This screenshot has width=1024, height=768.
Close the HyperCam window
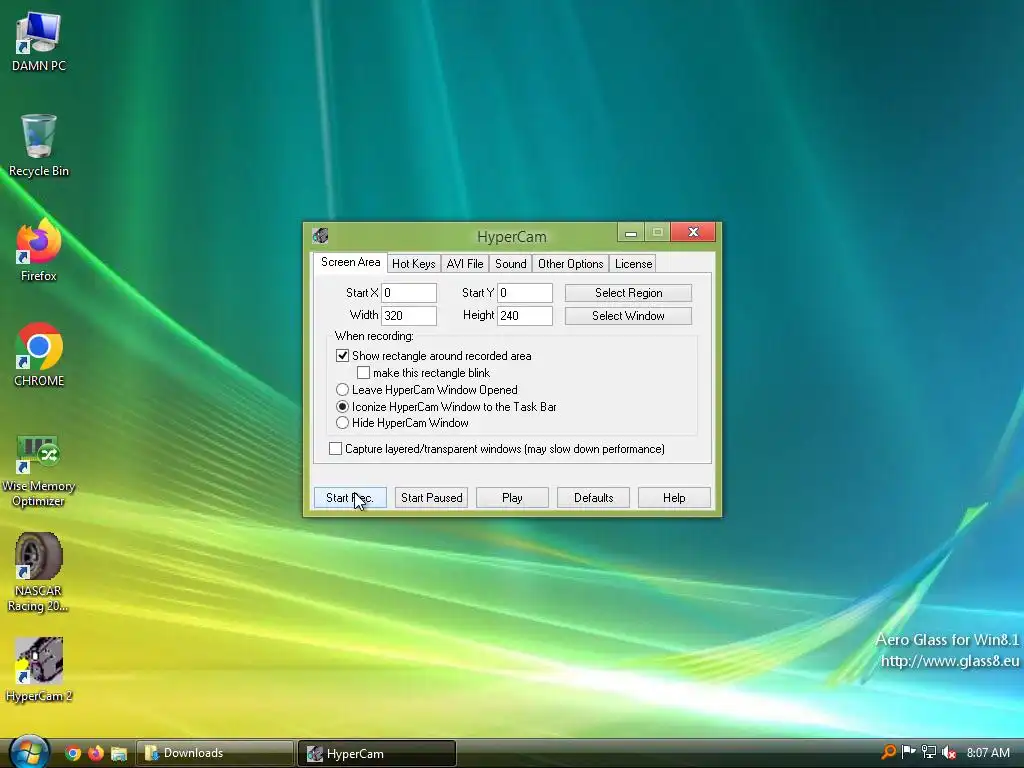tap(693, 232)
